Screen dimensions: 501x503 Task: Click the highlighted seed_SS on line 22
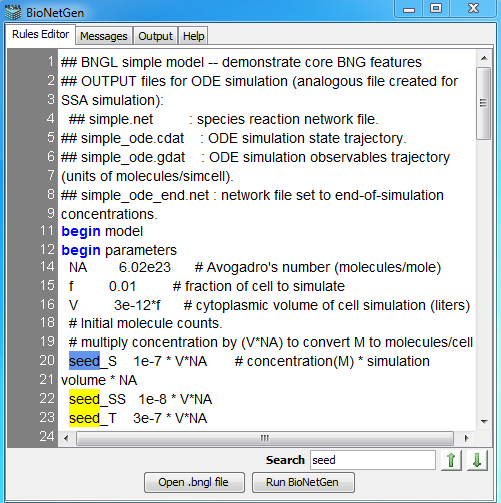click(97, 399)
